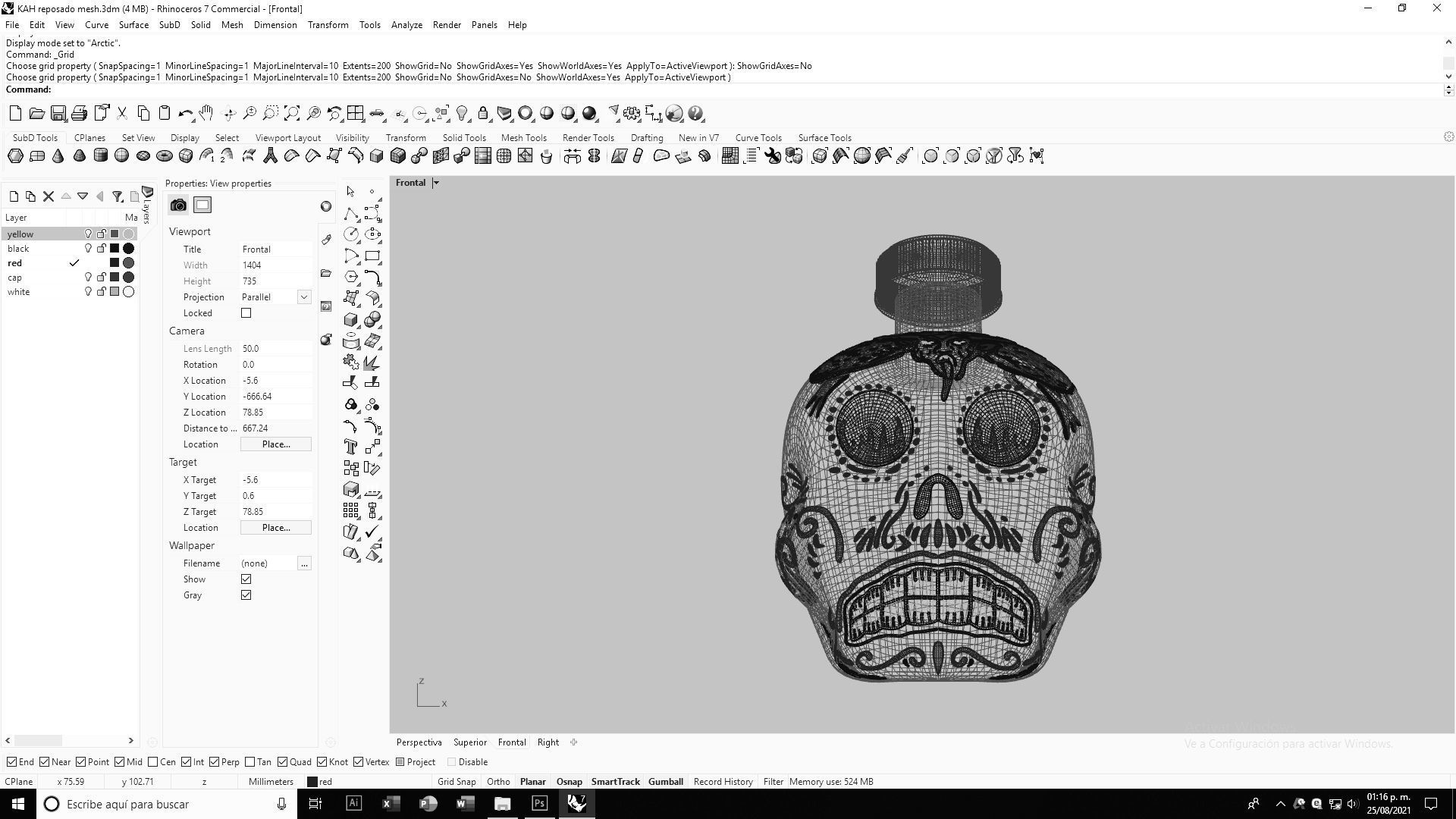The image size is (1456, 819).
Task: Click wallpaper filename browse button
Action: (x=304, y=563)
